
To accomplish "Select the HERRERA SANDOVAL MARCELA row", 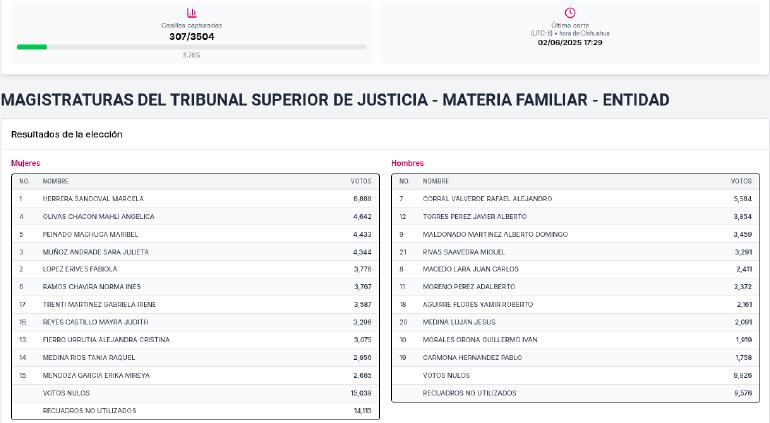I will pos(195,198).
